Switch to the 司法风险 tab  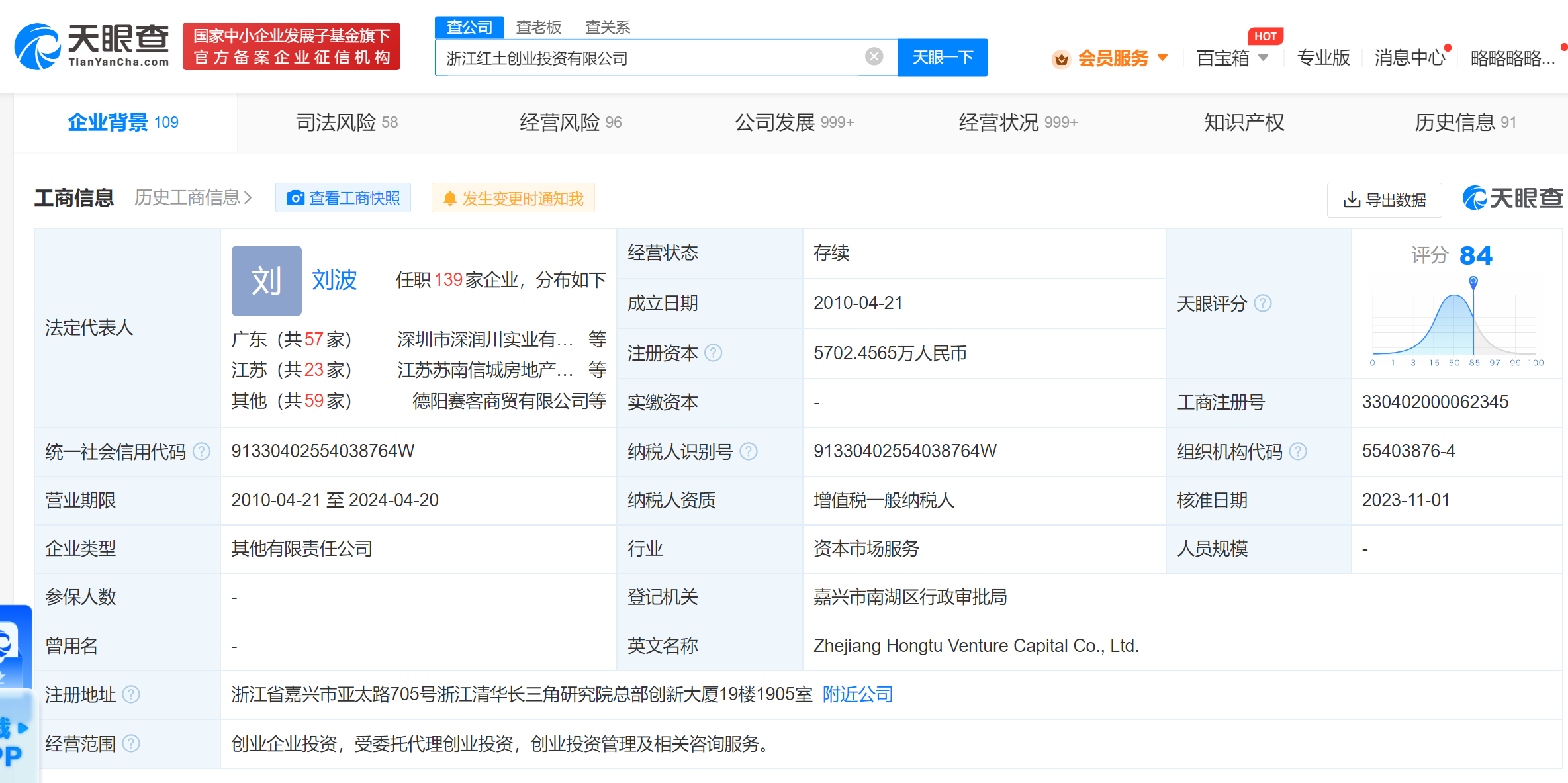[346, 122]
